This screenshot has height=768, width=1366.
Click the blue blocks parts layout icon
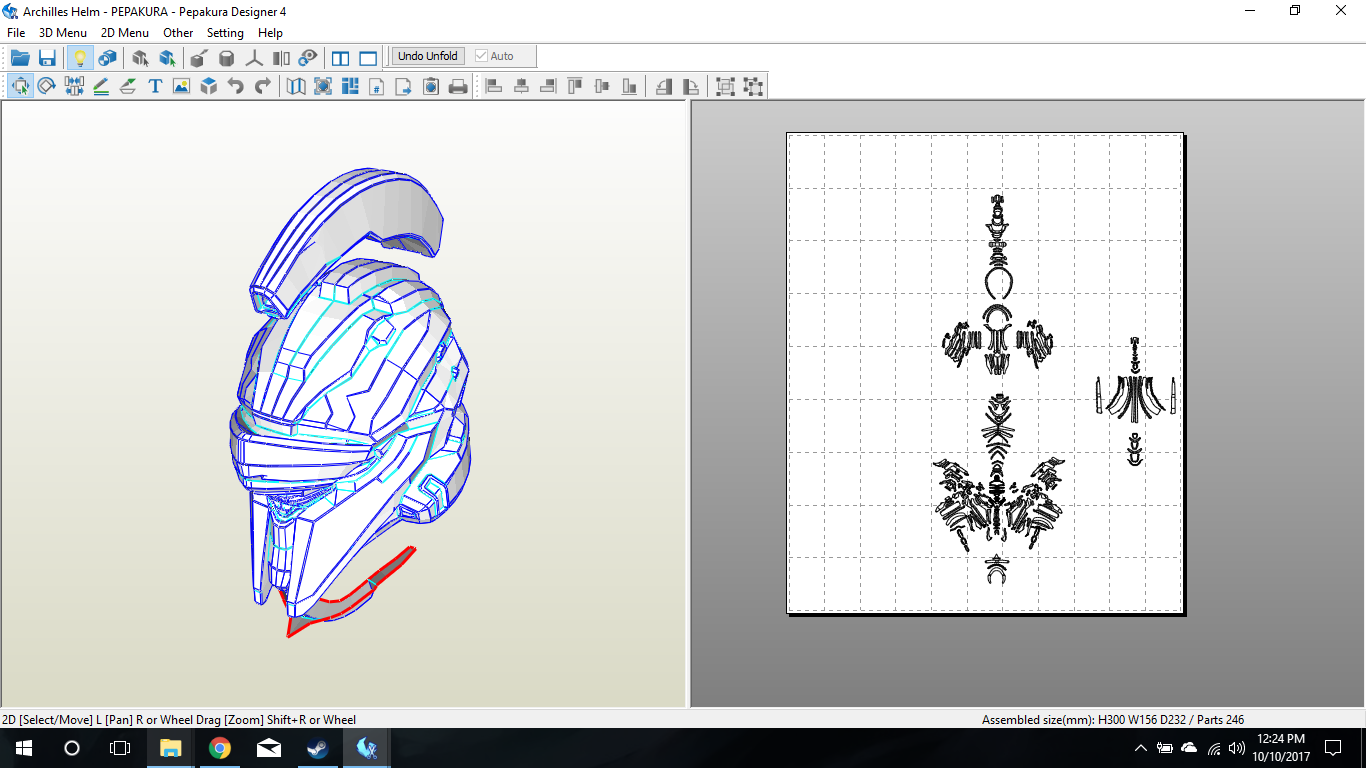[x=350, y=86]
